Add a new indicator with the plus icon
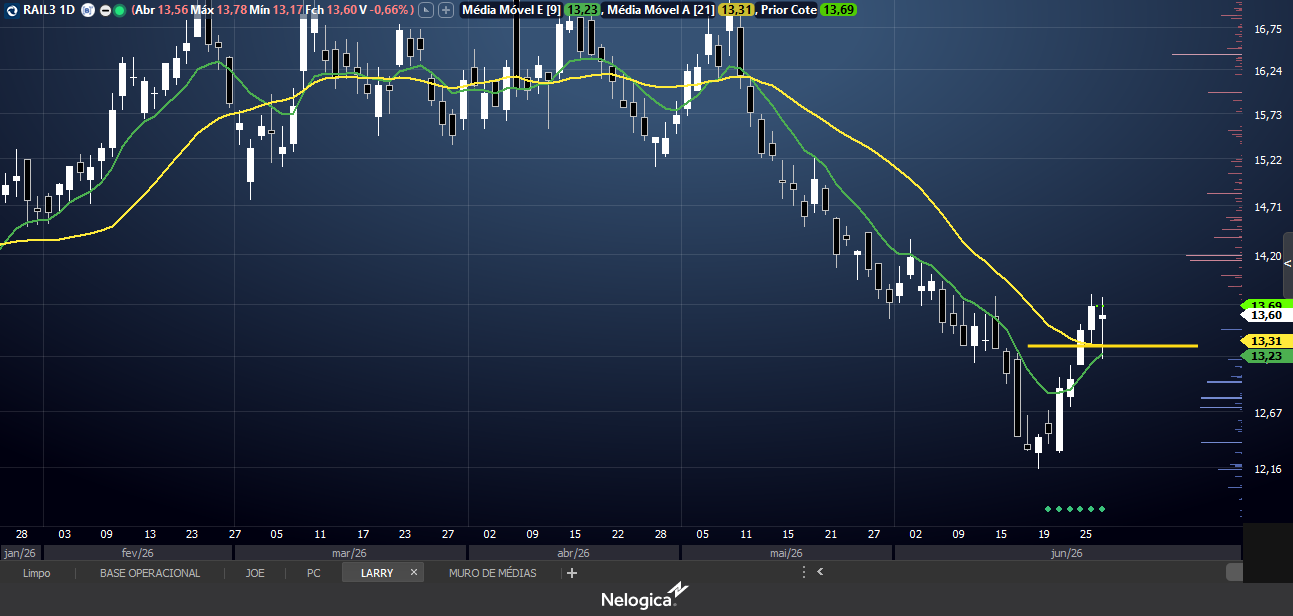 pyautogui.click(x=446, y=10)
